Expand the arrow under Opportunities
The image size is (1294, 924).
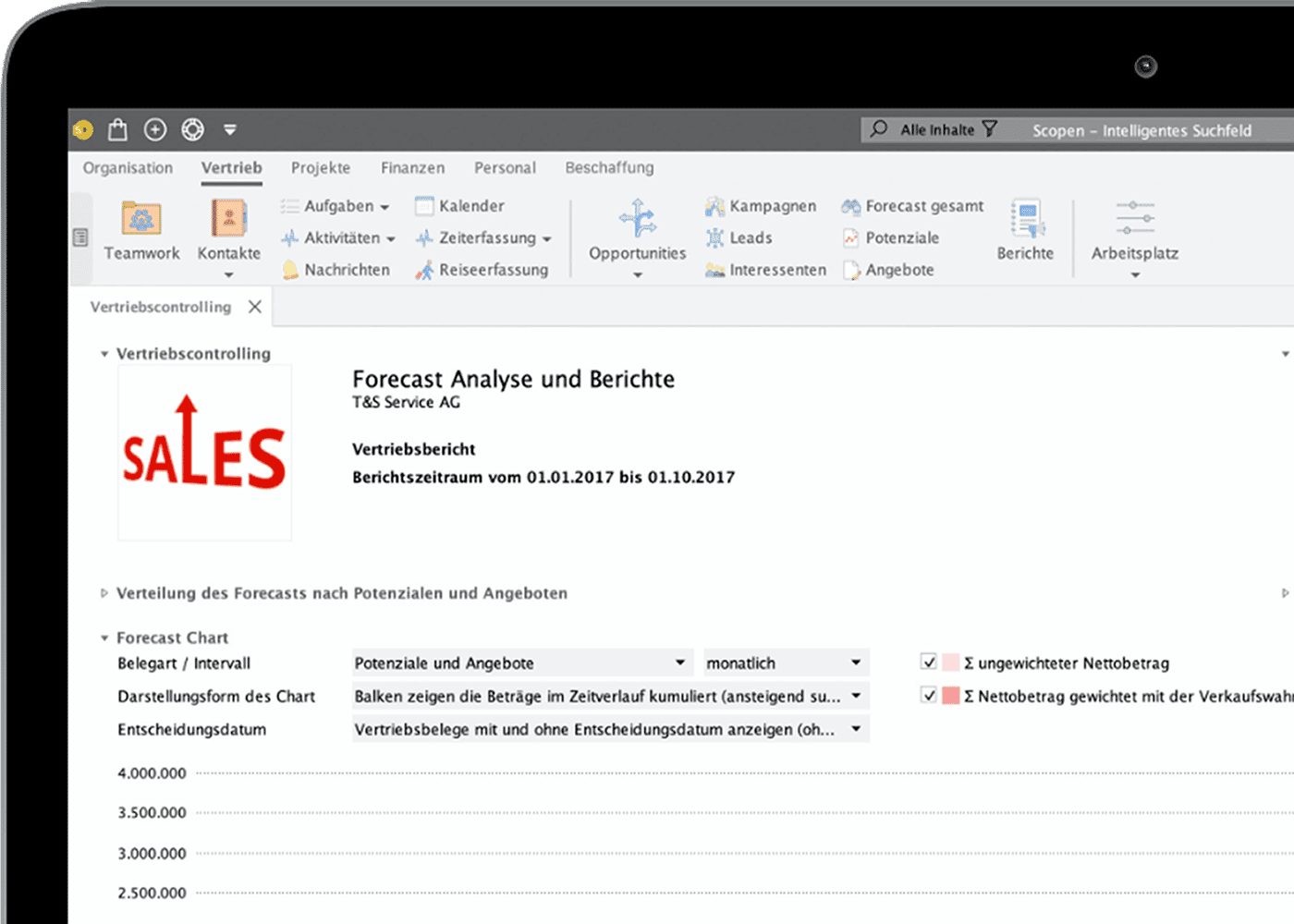pos(638,274)
